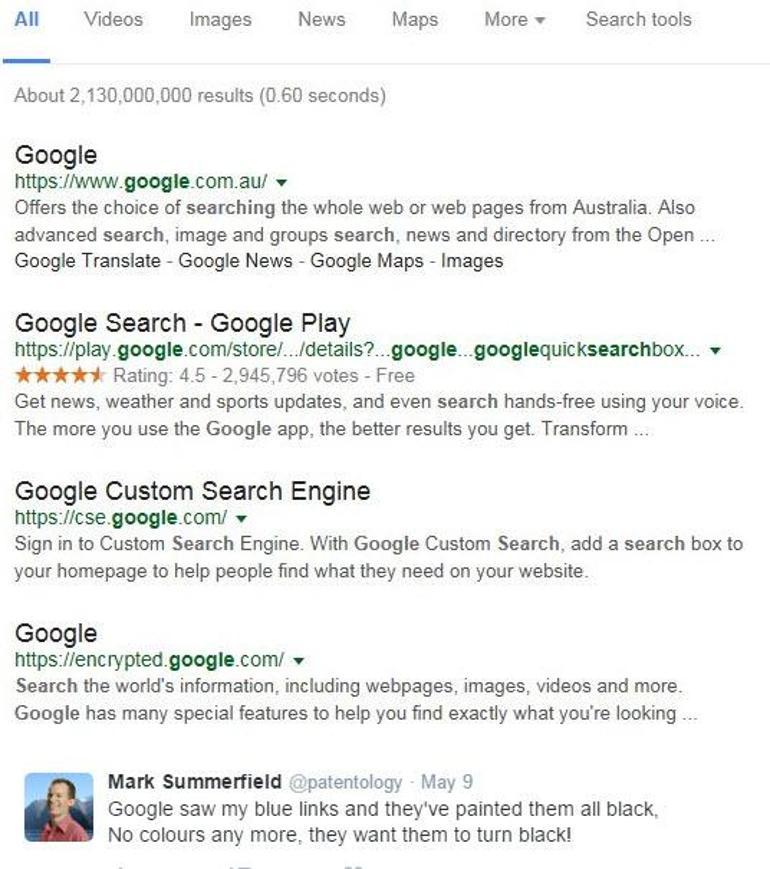Expand arrow next to play.google.com URL
770x869 pixels.
coord(714,350)
